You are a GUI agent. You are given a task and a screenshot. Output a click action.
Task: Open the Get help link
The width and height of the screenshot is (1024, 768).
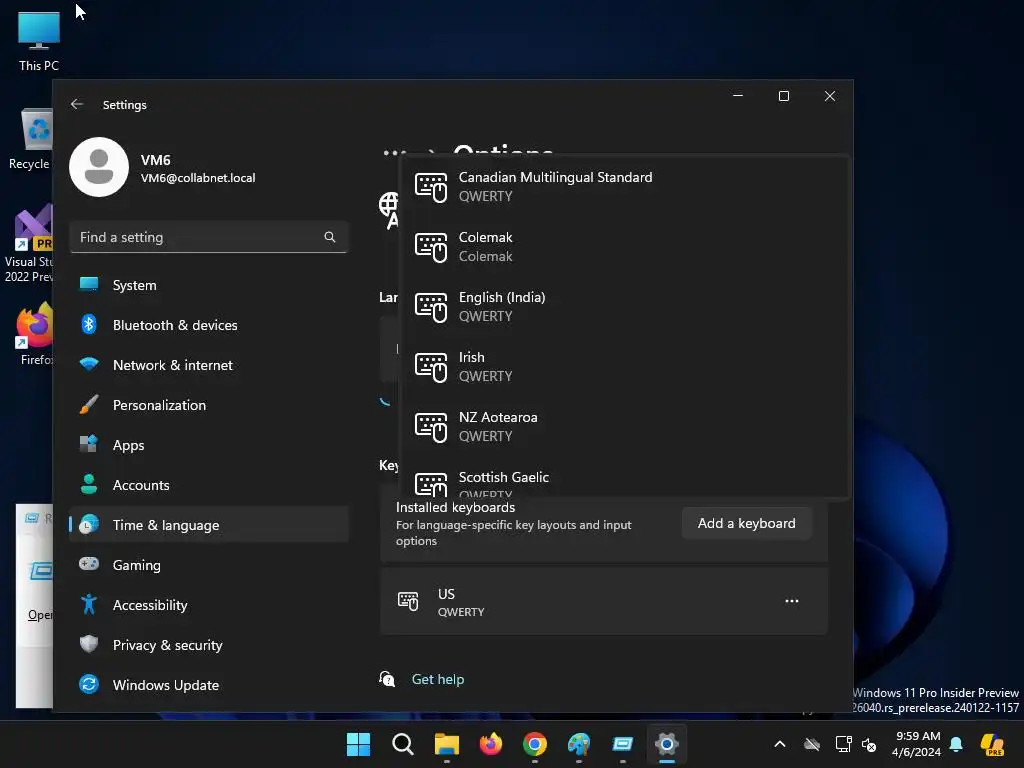[x=438, y=679]
